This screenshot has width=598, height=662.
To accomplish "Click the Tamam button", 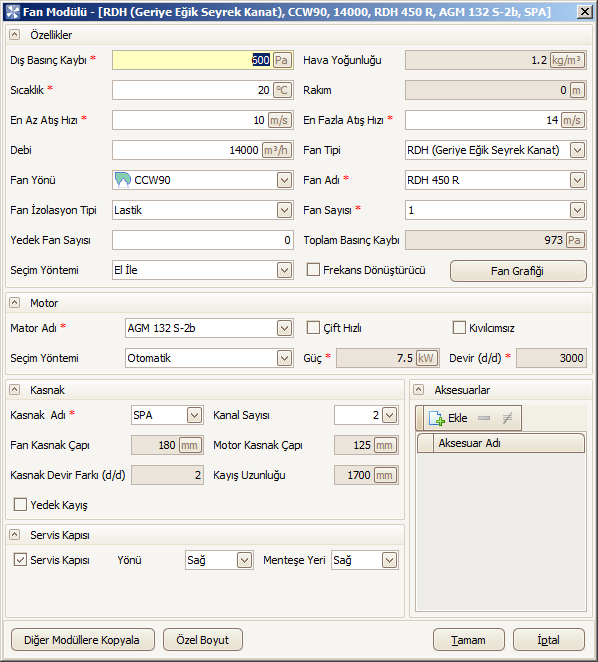I will (469, 640).
